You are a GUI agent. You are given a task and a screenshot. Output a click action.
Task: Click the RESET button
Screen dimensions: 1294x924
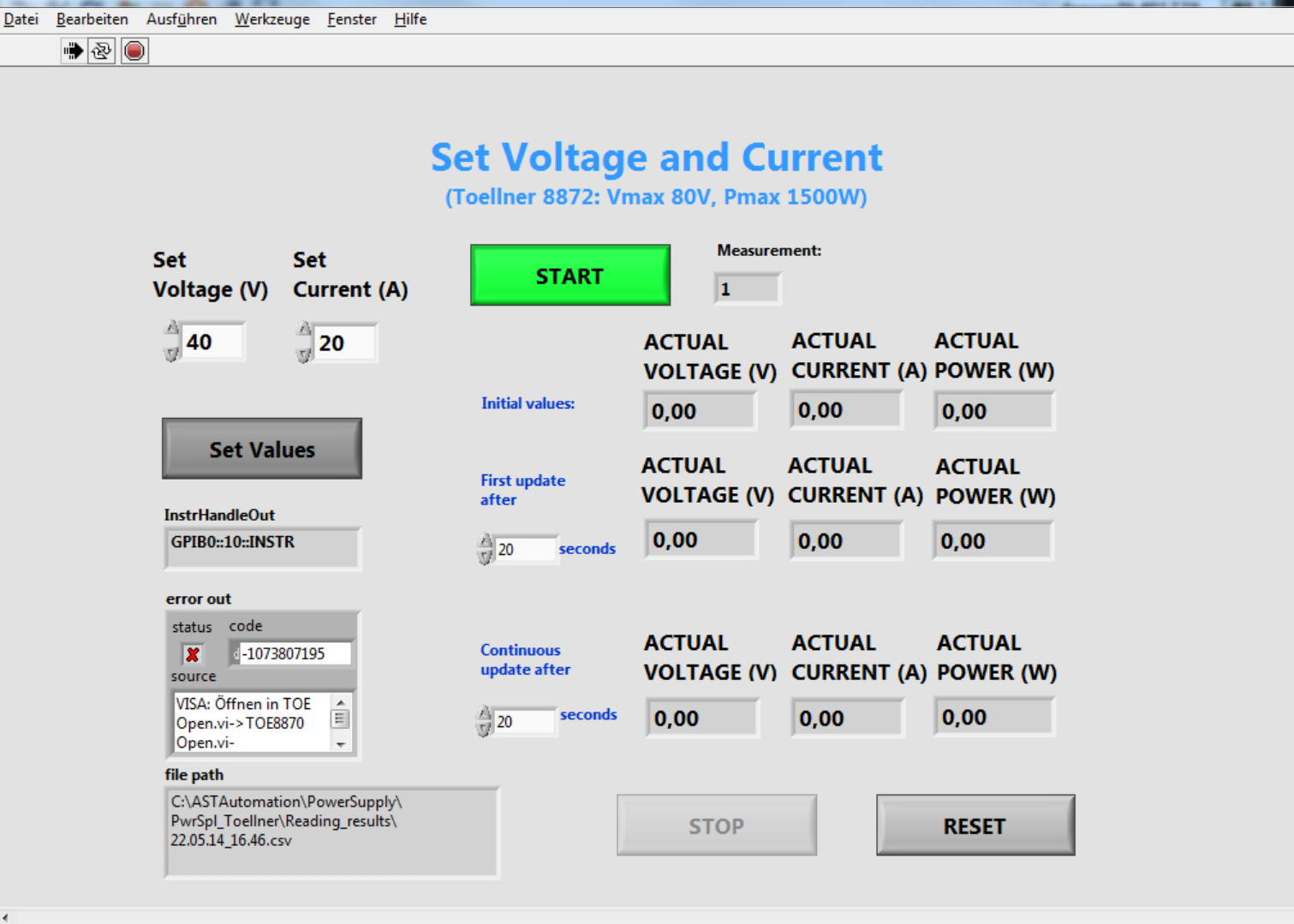975,826
